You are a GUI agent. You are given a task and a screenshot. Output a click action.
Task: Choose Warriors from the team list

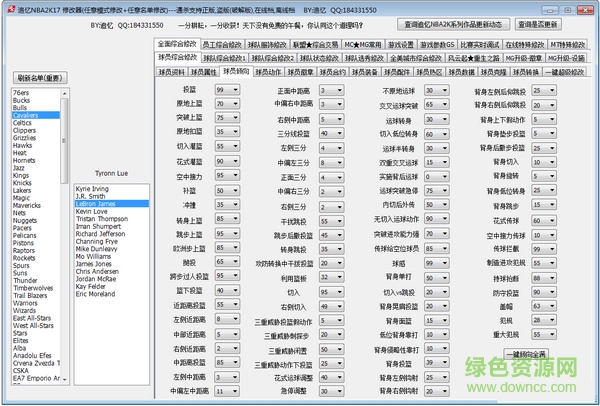[x=27, y=302]
